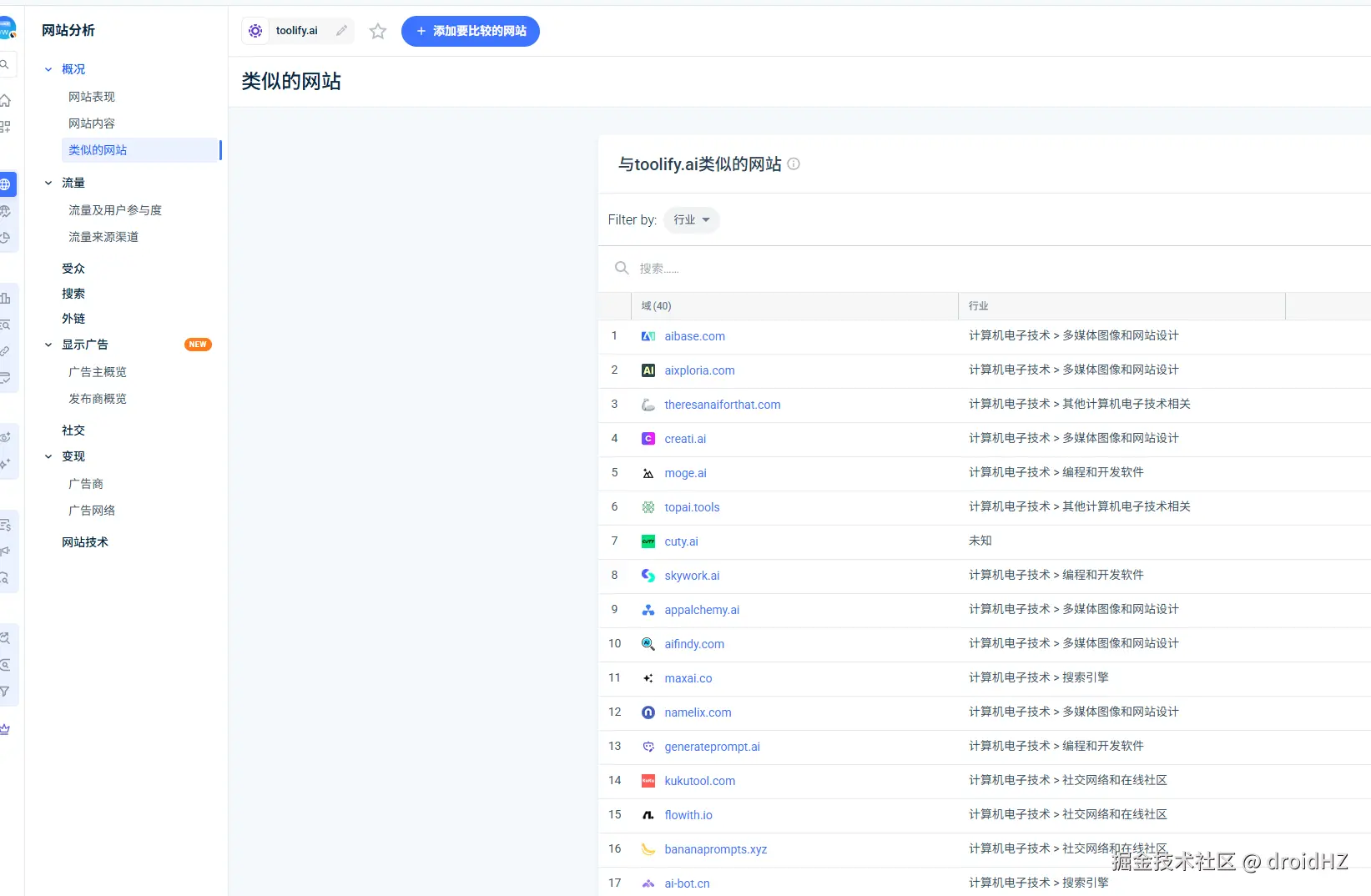Screen dimensions: 1371x896
Task: Open the moge.ai link
Action: tap(686, 473)
